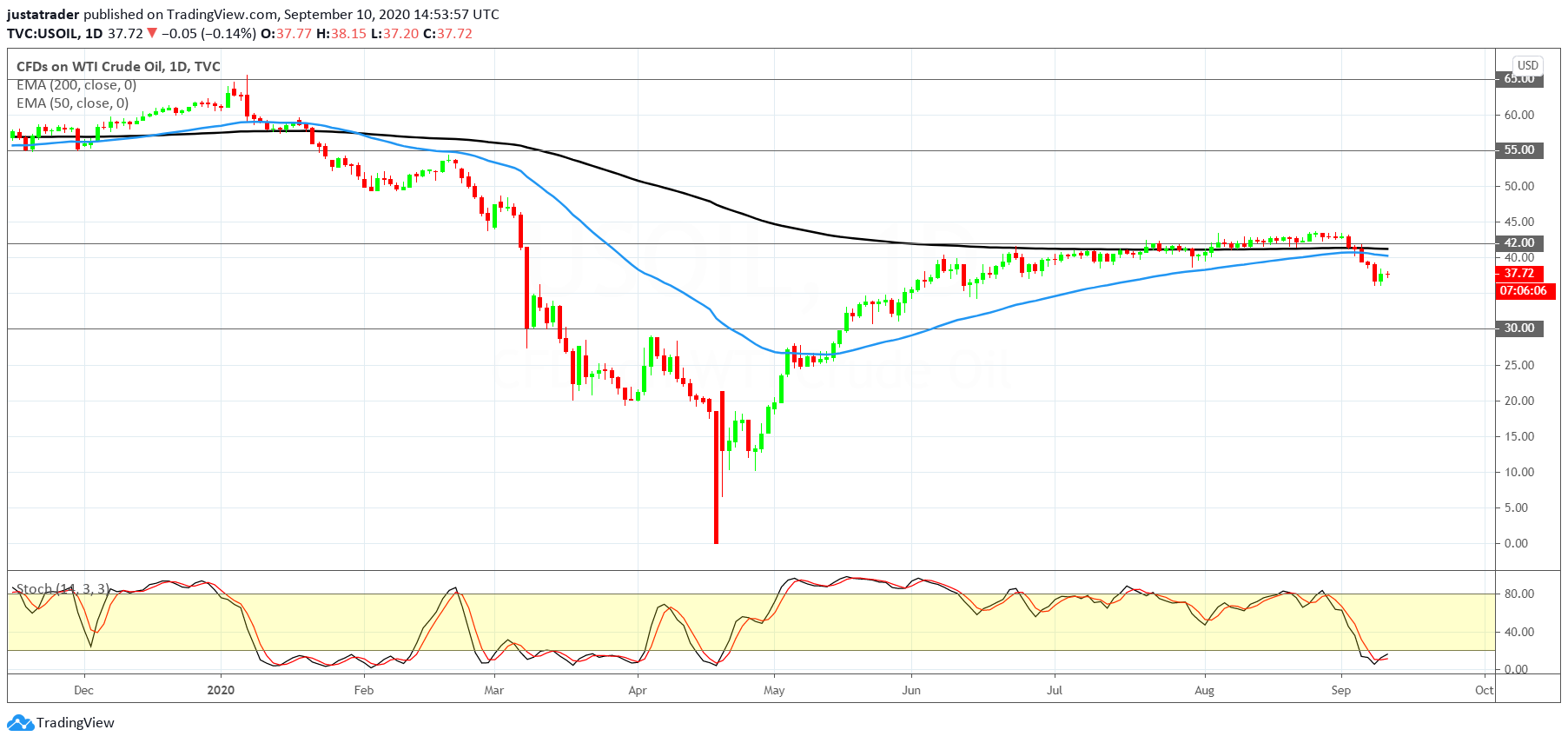Click the 42.00 horizontal line price label
Viewport: 1568px width, 743px height.
coord(1519,243)
